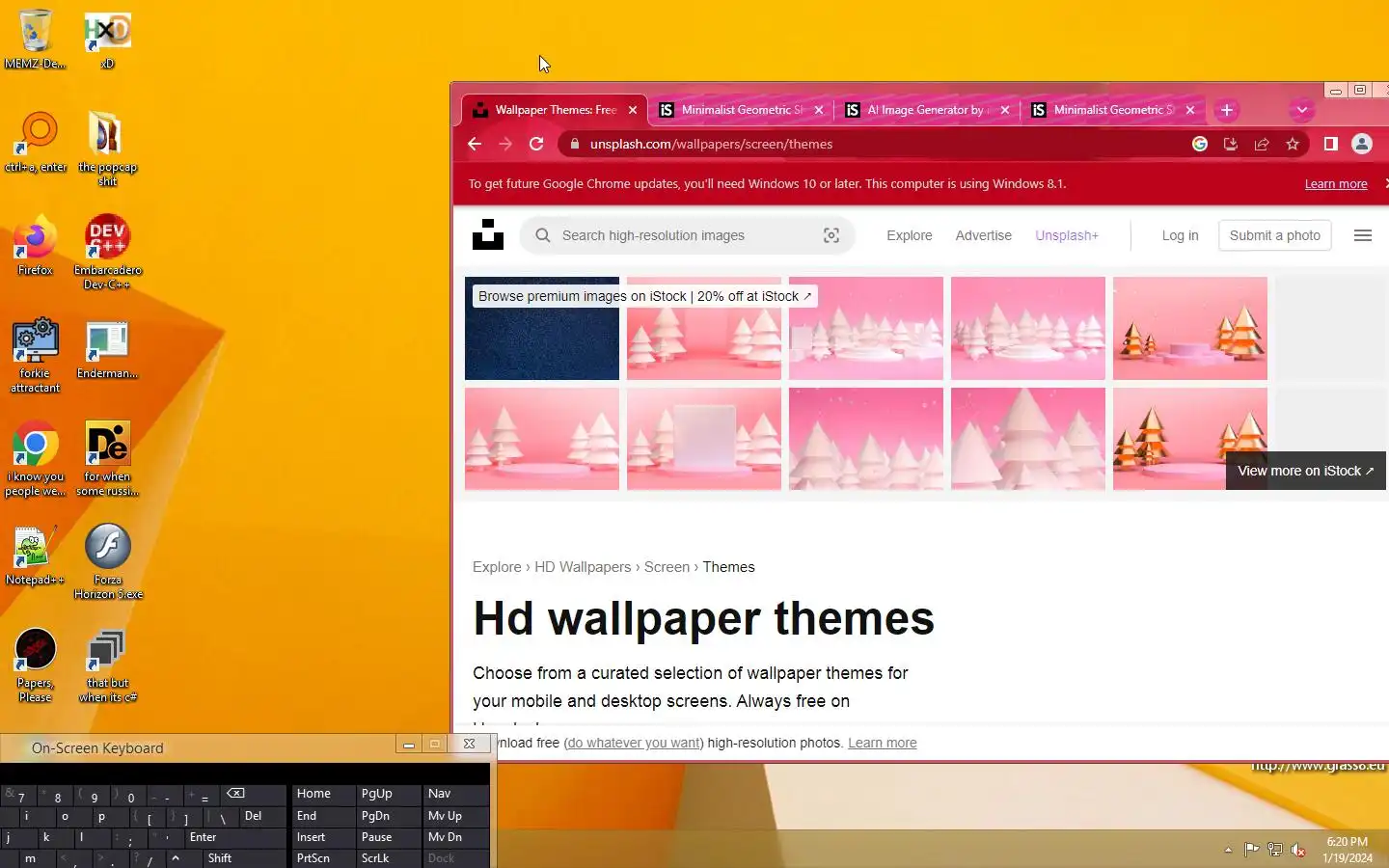
Task: Switch to AI Image Generator tab
Action: pyautogui.click(x=926, y=110)
